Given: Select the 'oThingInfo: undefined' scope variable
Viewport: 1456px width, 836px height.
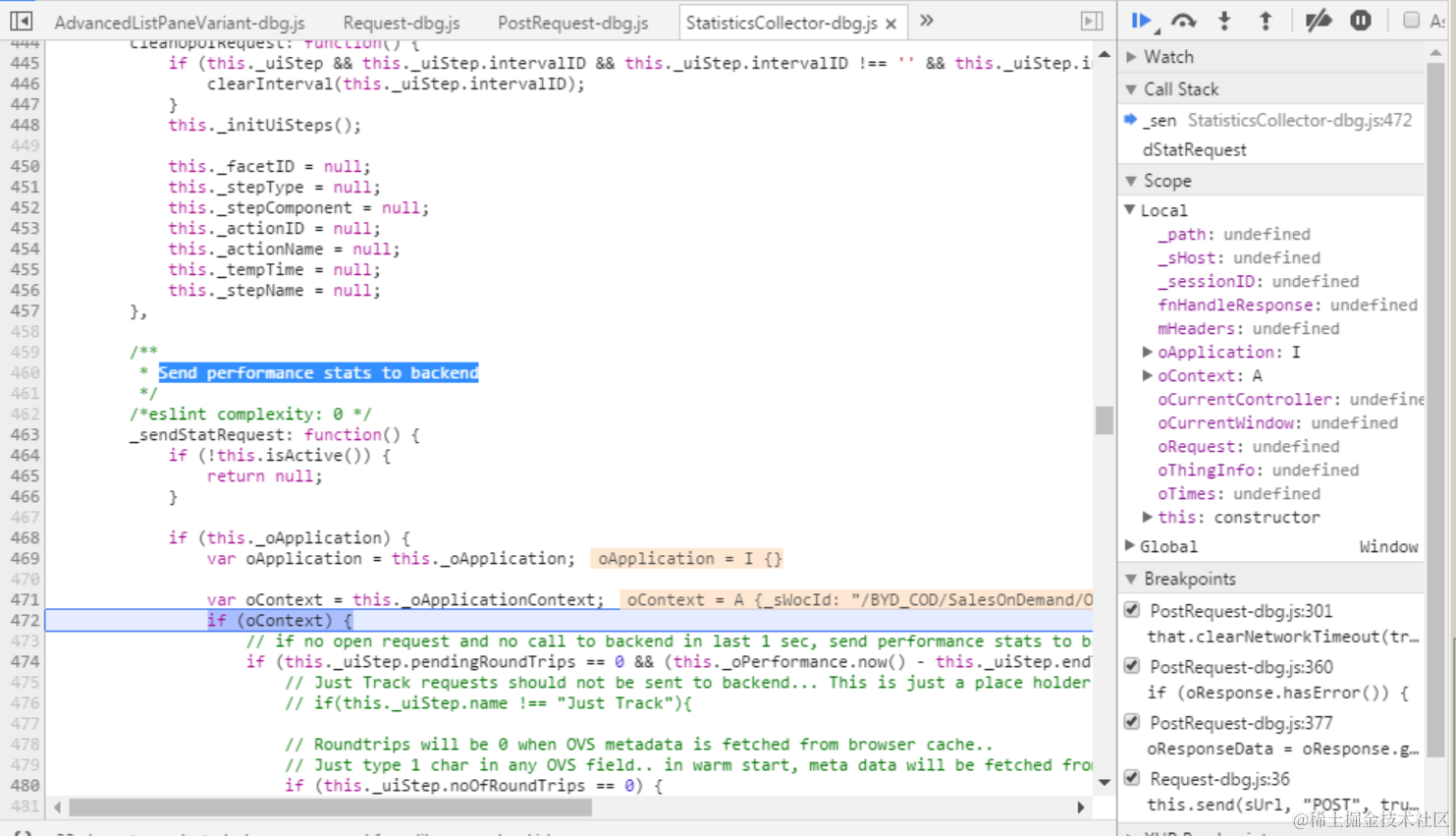Looking at the screenshot, I should click(x=1259, y=470).
